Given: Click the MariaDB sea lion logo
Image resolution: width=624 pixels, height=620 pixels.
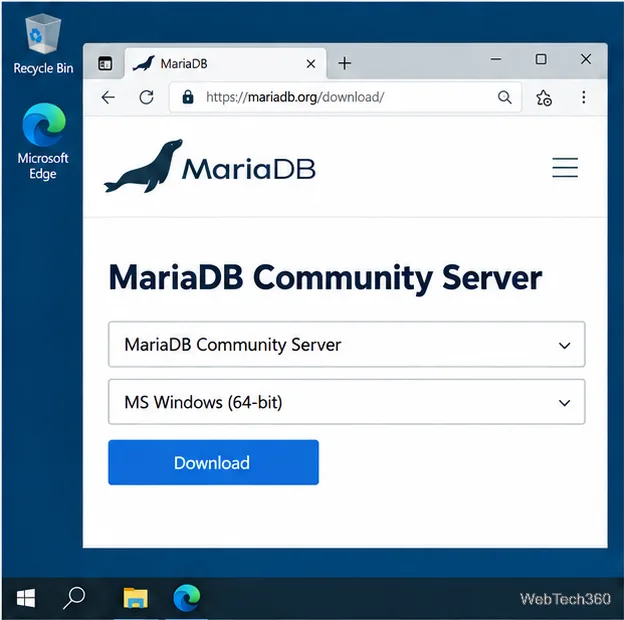Looking at the screenshot, I should click(210, 166).
